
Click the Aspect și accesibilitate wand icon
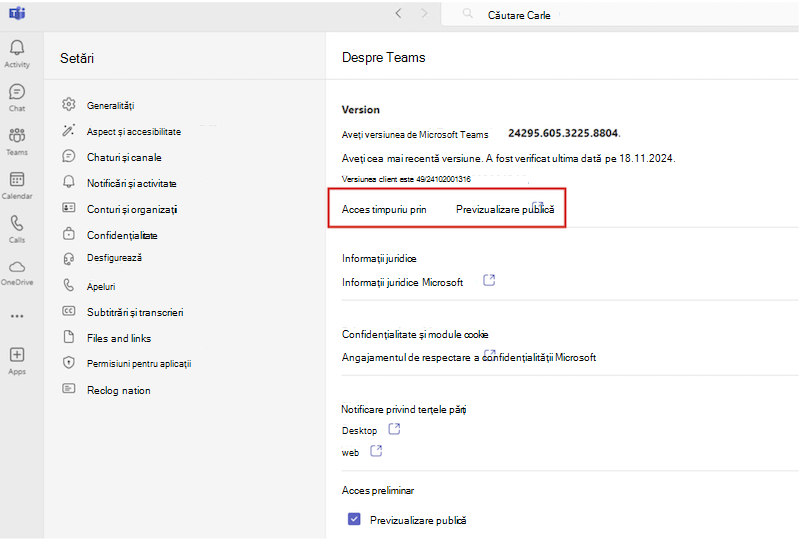pos(69,130)
